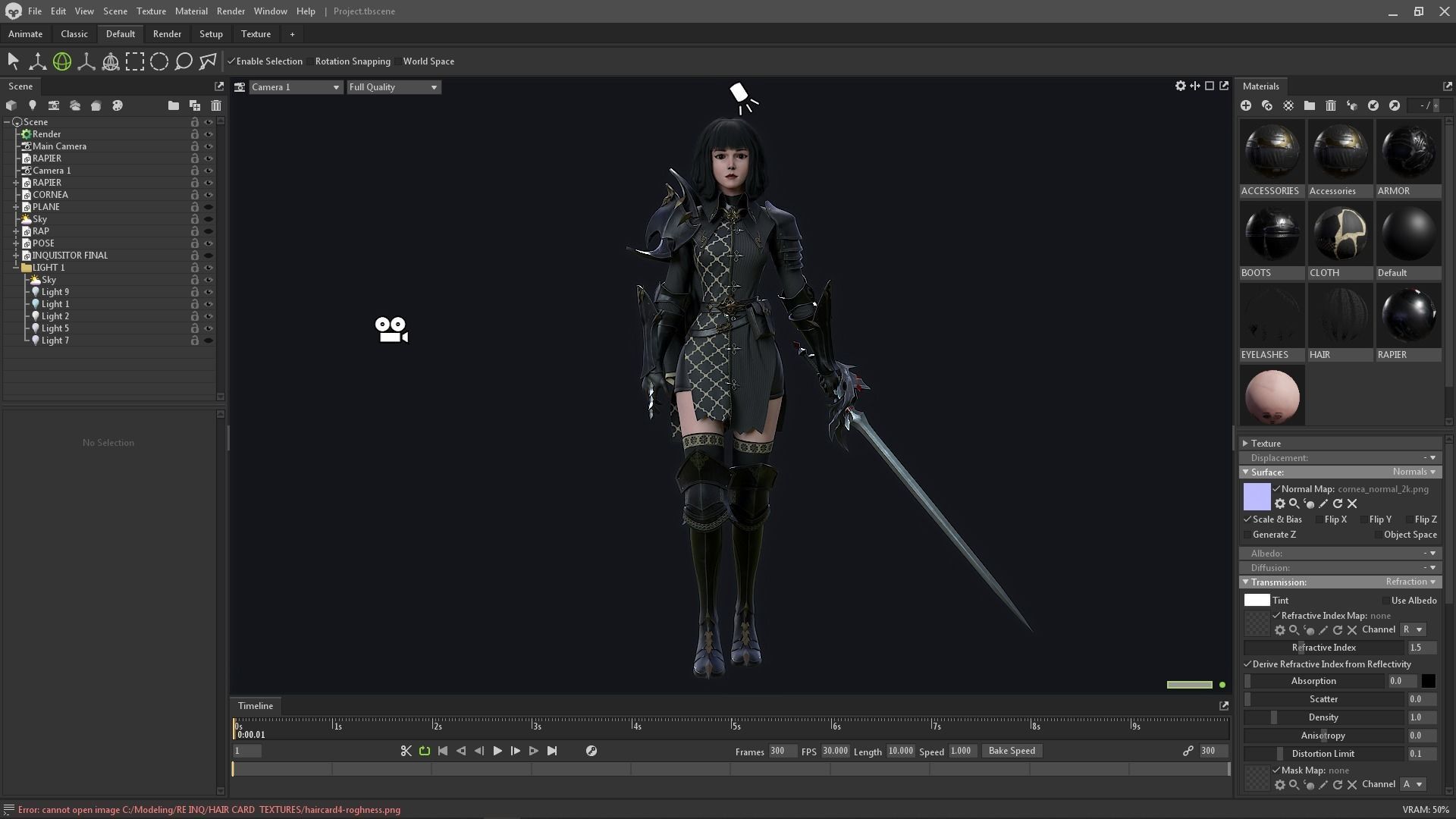
Task: Select the circular marquee selection tool
Action: pyautogui.click(x=159, y=61)
